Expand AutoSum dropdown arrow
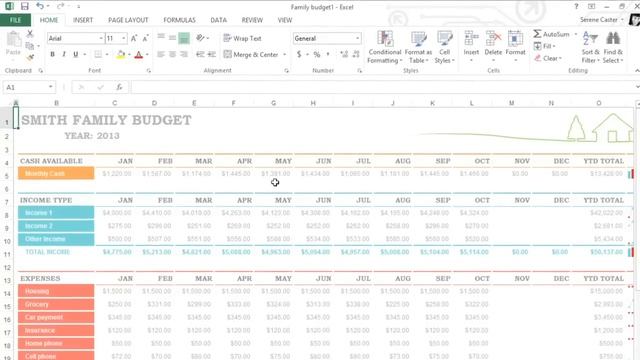640x360 pixels. [x=576, y=34]
